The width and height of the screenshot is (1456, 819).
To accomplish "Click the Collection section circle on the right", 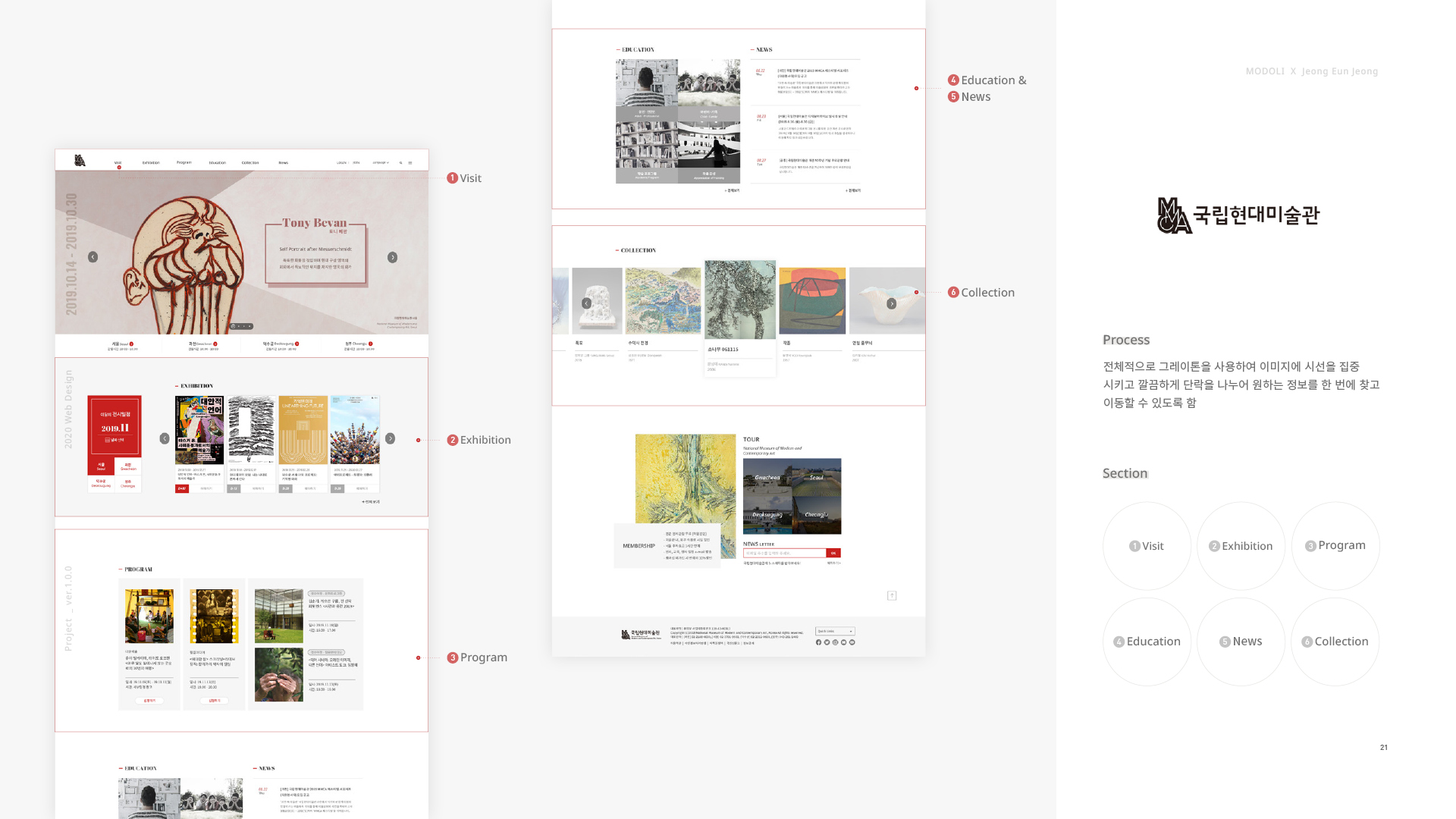I will click(1335, 642).
